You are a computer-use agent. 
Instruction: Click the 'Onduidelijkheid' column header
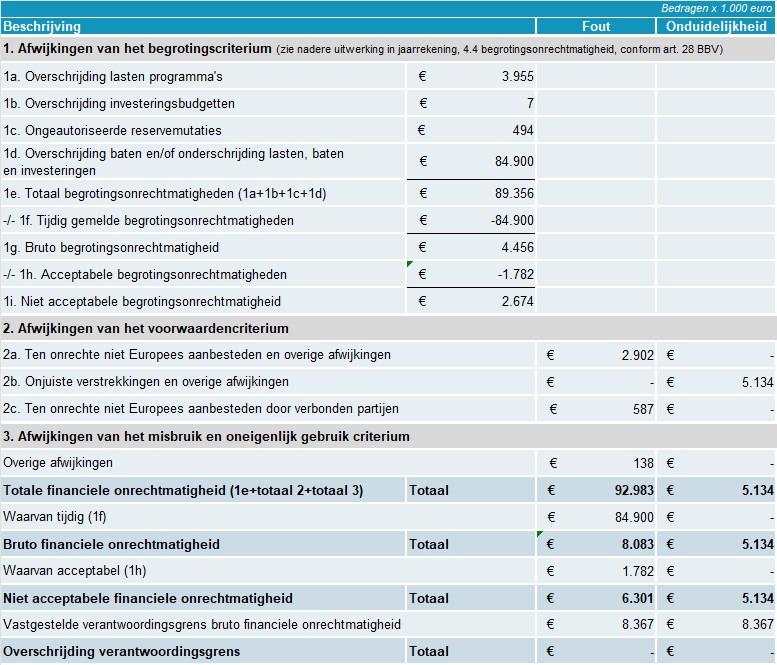coord(716,26)
